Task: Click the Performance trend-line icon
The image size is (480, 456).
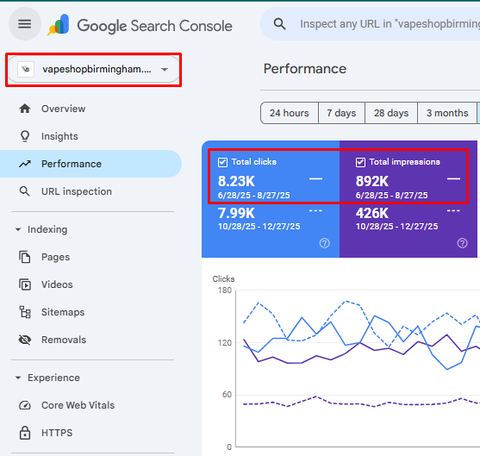Action: pos(25,164)
